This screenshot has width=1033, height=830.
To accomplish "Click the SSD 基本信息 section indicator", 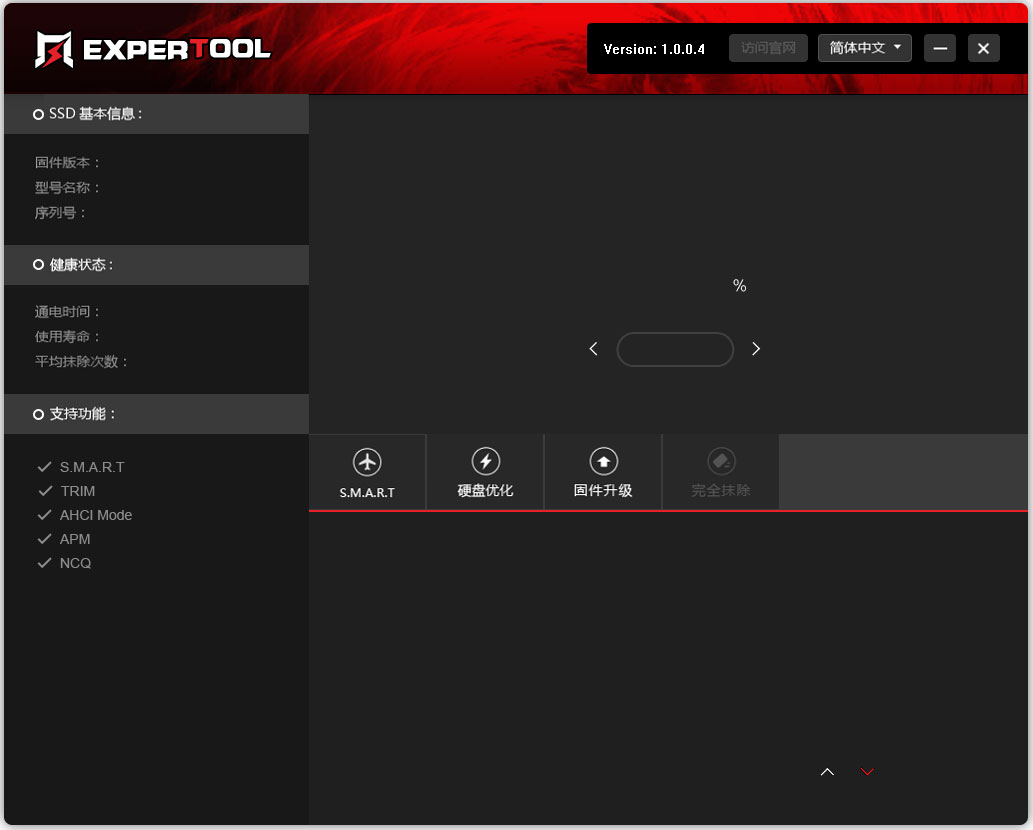I will point(37,113).
